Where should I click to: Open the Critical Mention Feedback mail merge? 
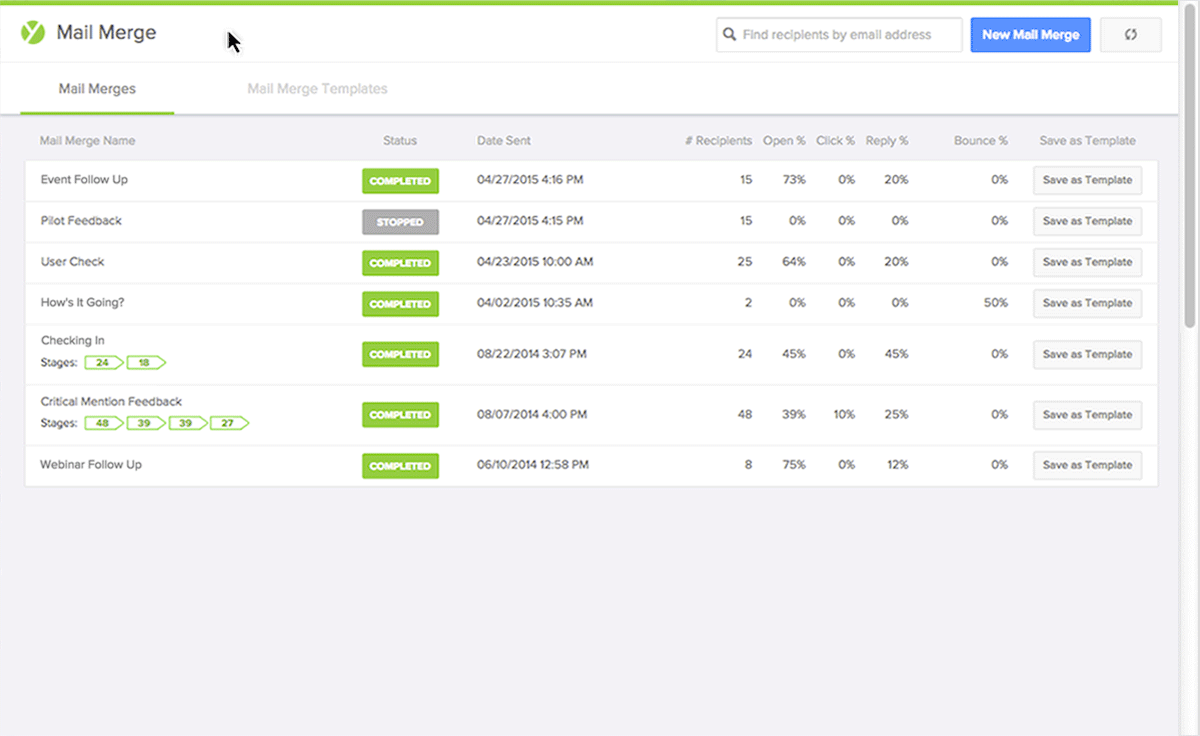(111, 402)
